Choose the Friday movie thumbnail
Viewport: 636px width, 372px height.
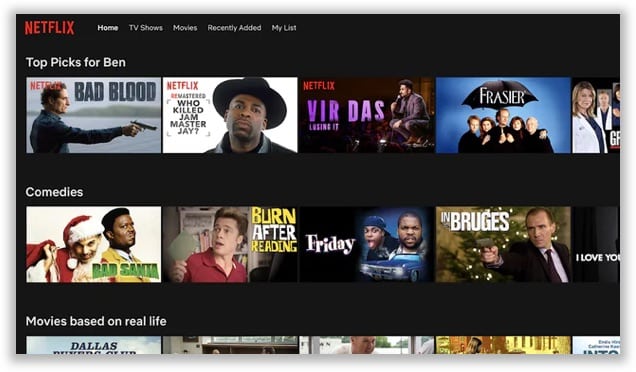(367, 245)
